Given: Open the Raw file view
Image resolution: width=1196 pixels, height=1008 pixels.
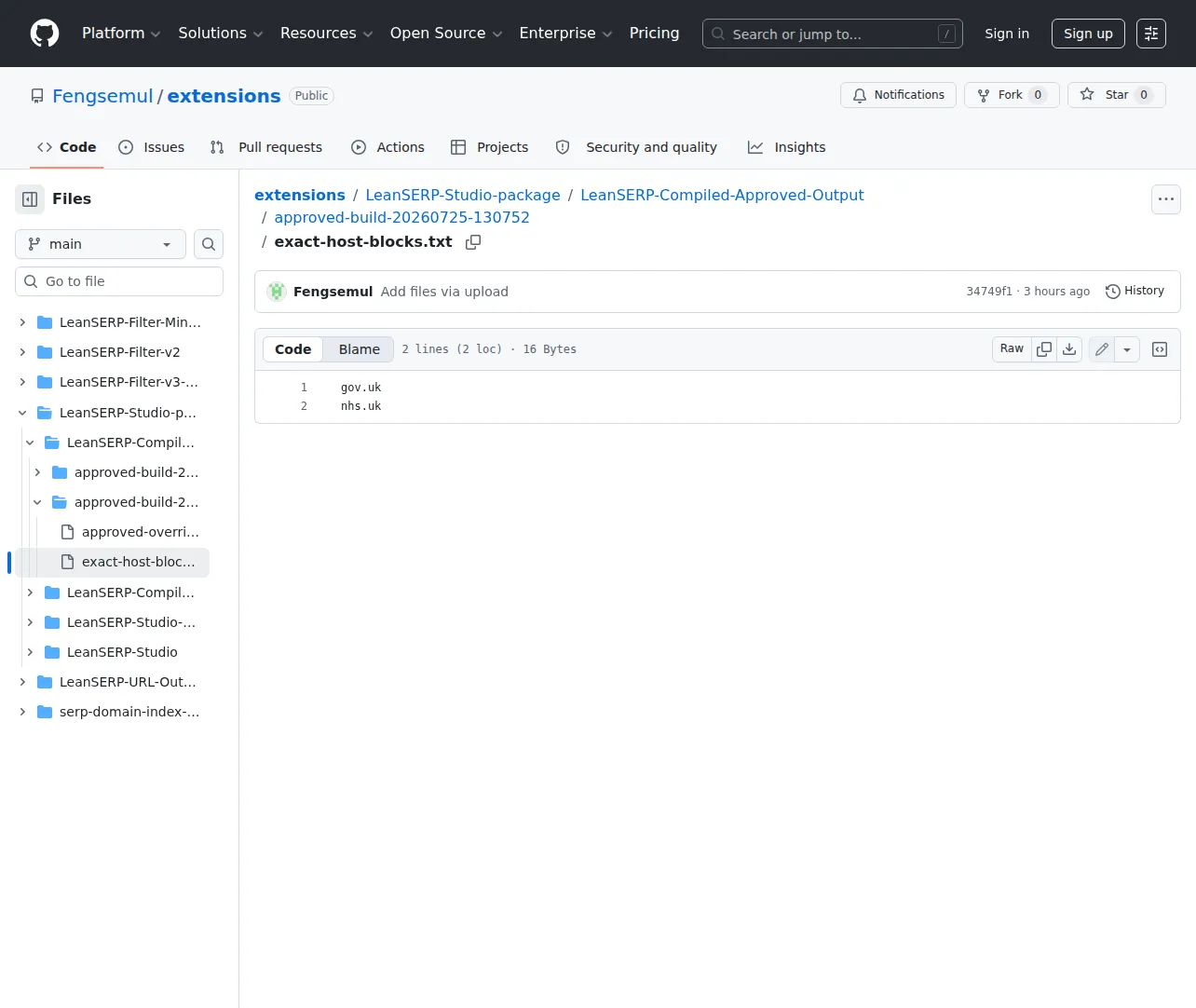Looking at the screenshot, I should tap(1012, 349).
